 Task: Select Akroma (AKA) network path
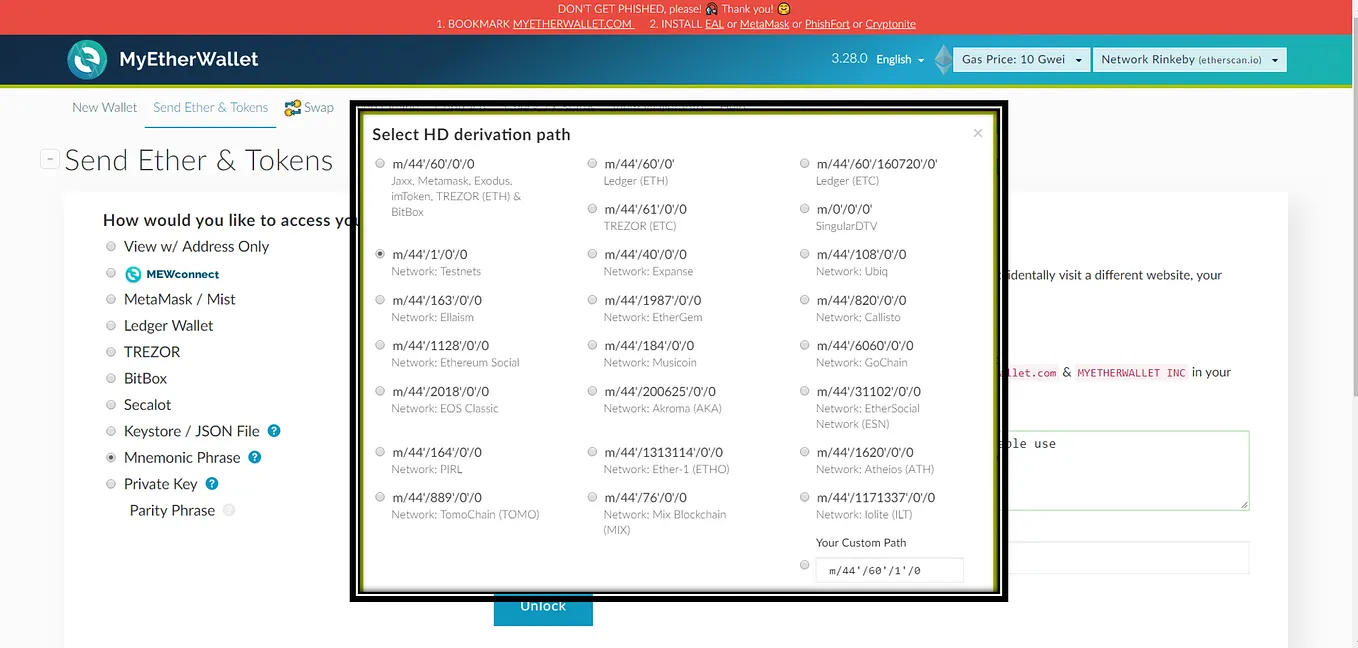592,391
